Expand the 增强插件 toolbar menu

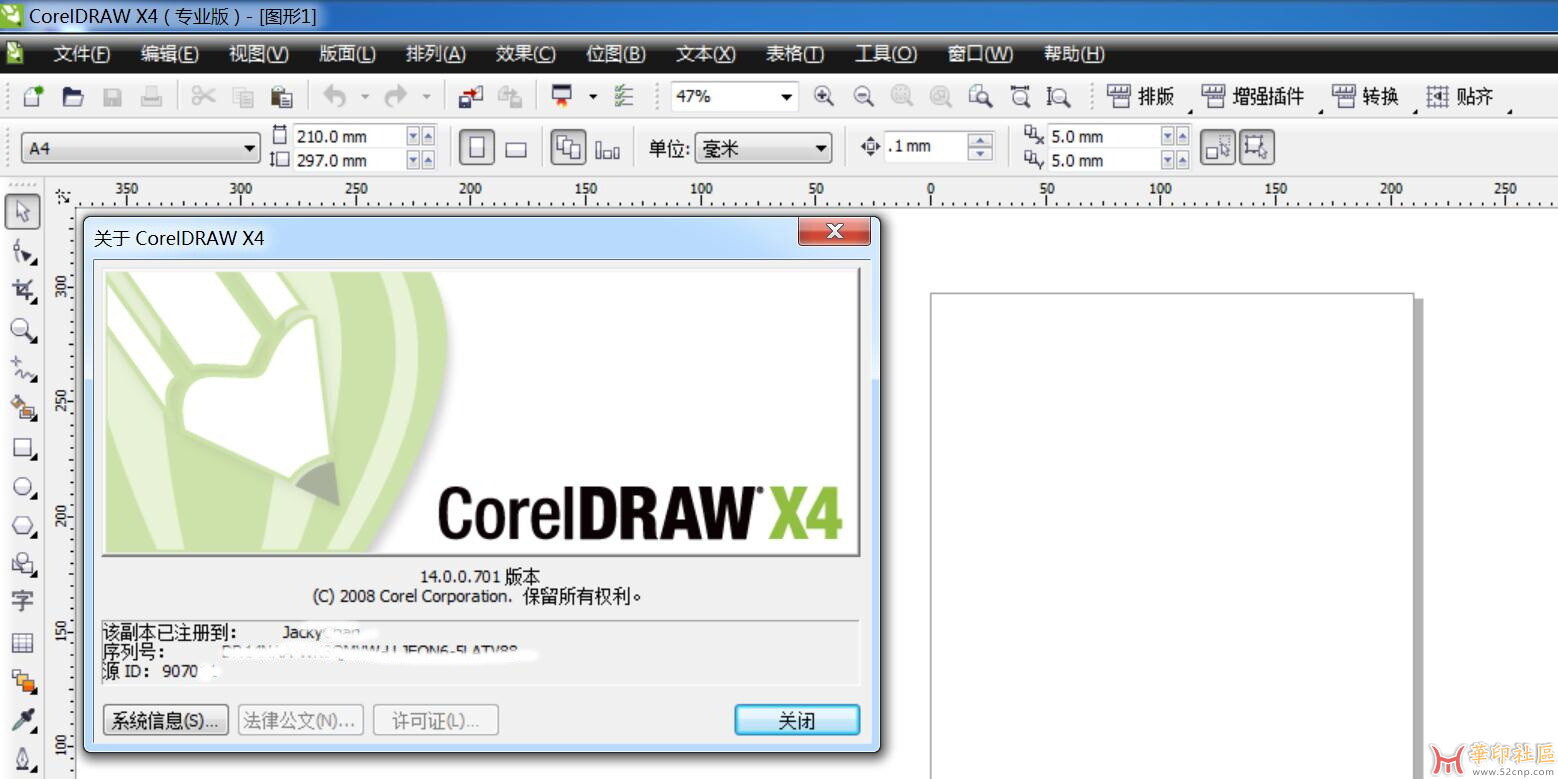click(1254, 96)
